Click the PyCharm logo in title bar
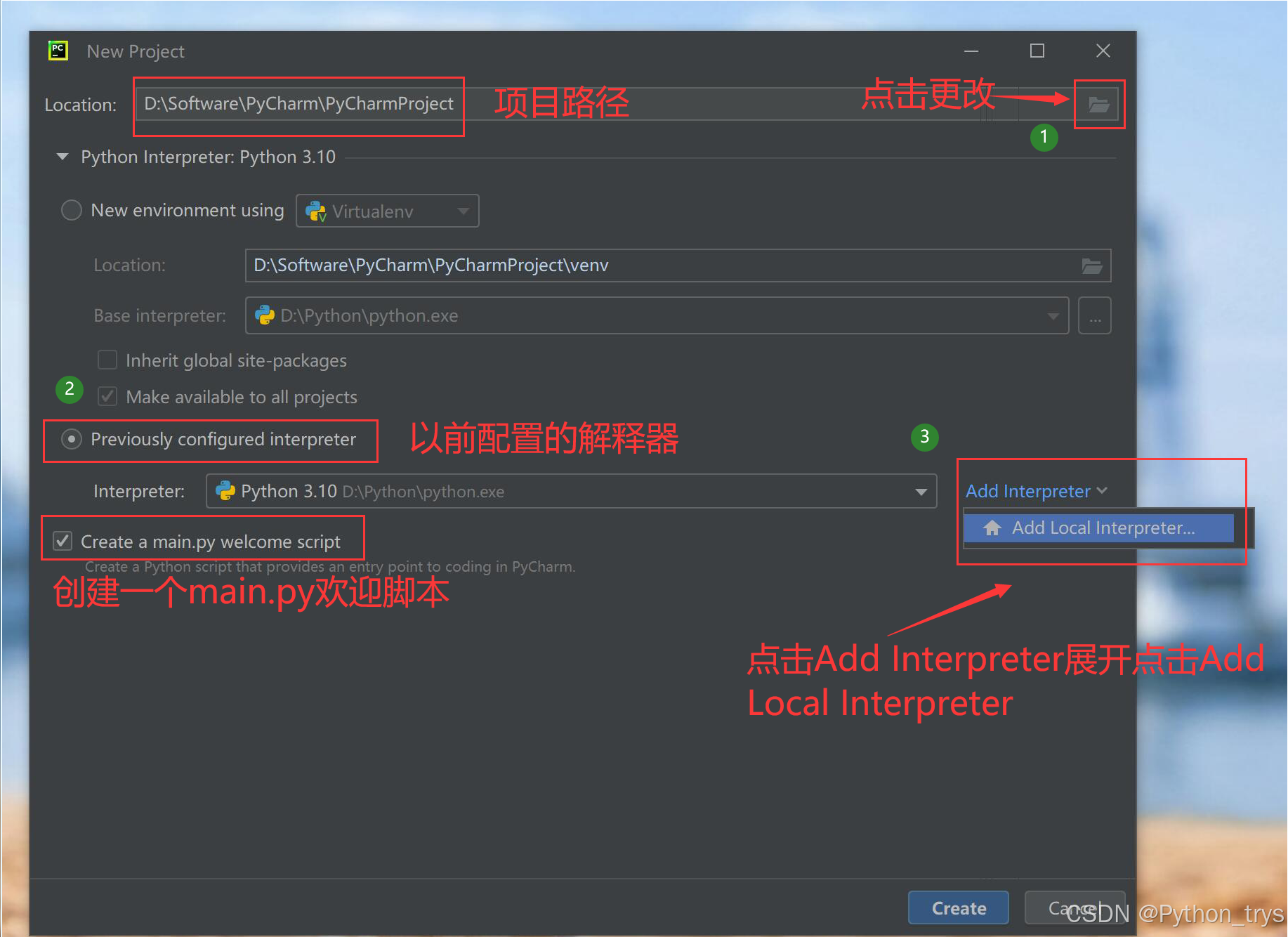Screen dimensions: 1288x937 (58, 51)
